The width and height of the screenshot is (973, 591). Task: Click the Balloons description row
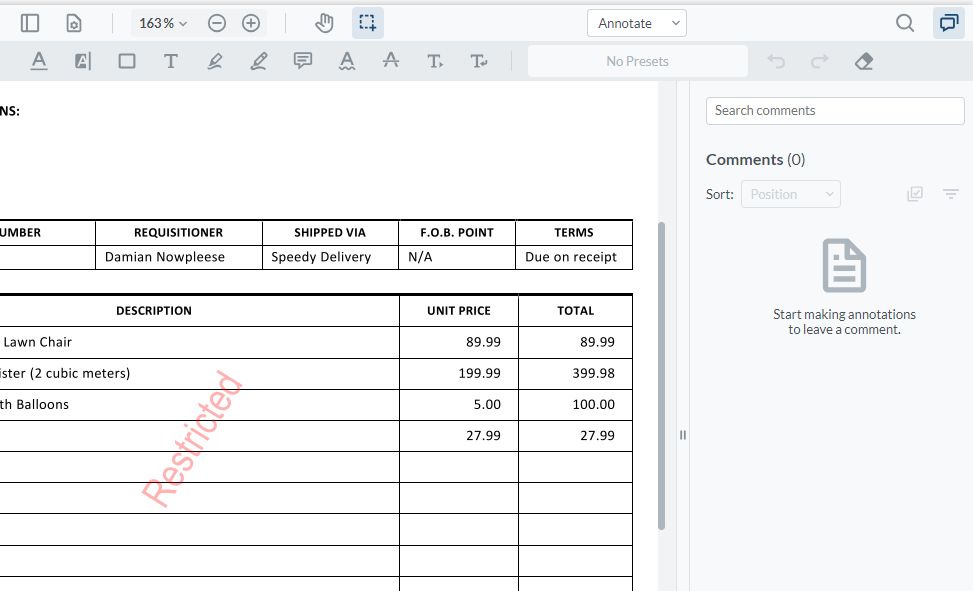tap(34, 405)
